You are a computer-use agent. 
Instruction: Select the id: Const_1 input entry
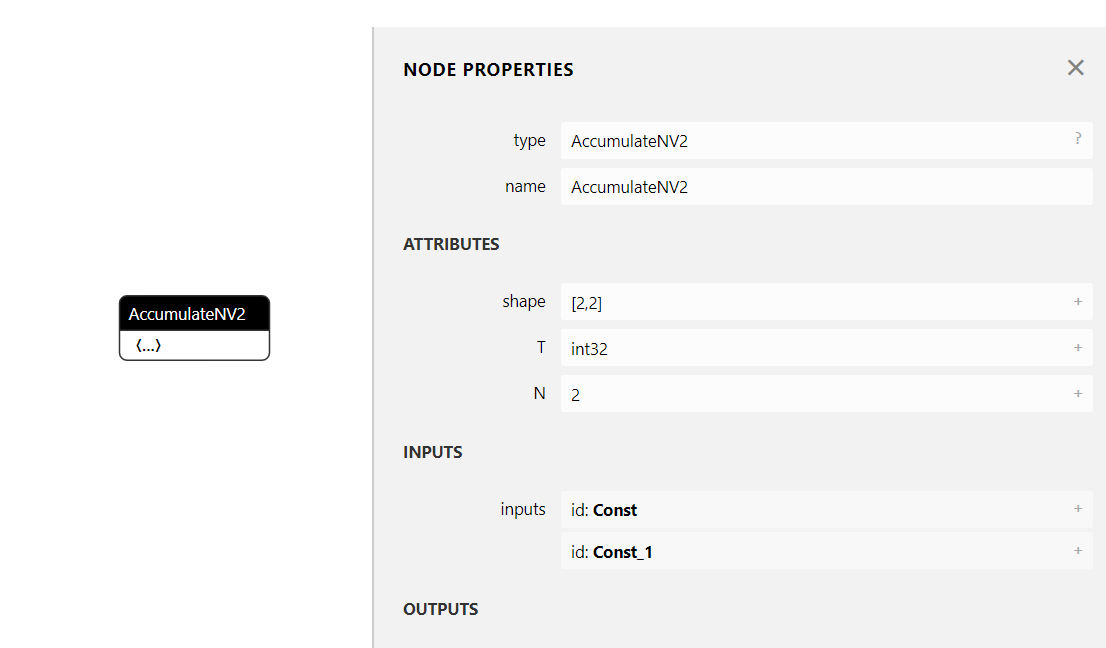[612, 552]
